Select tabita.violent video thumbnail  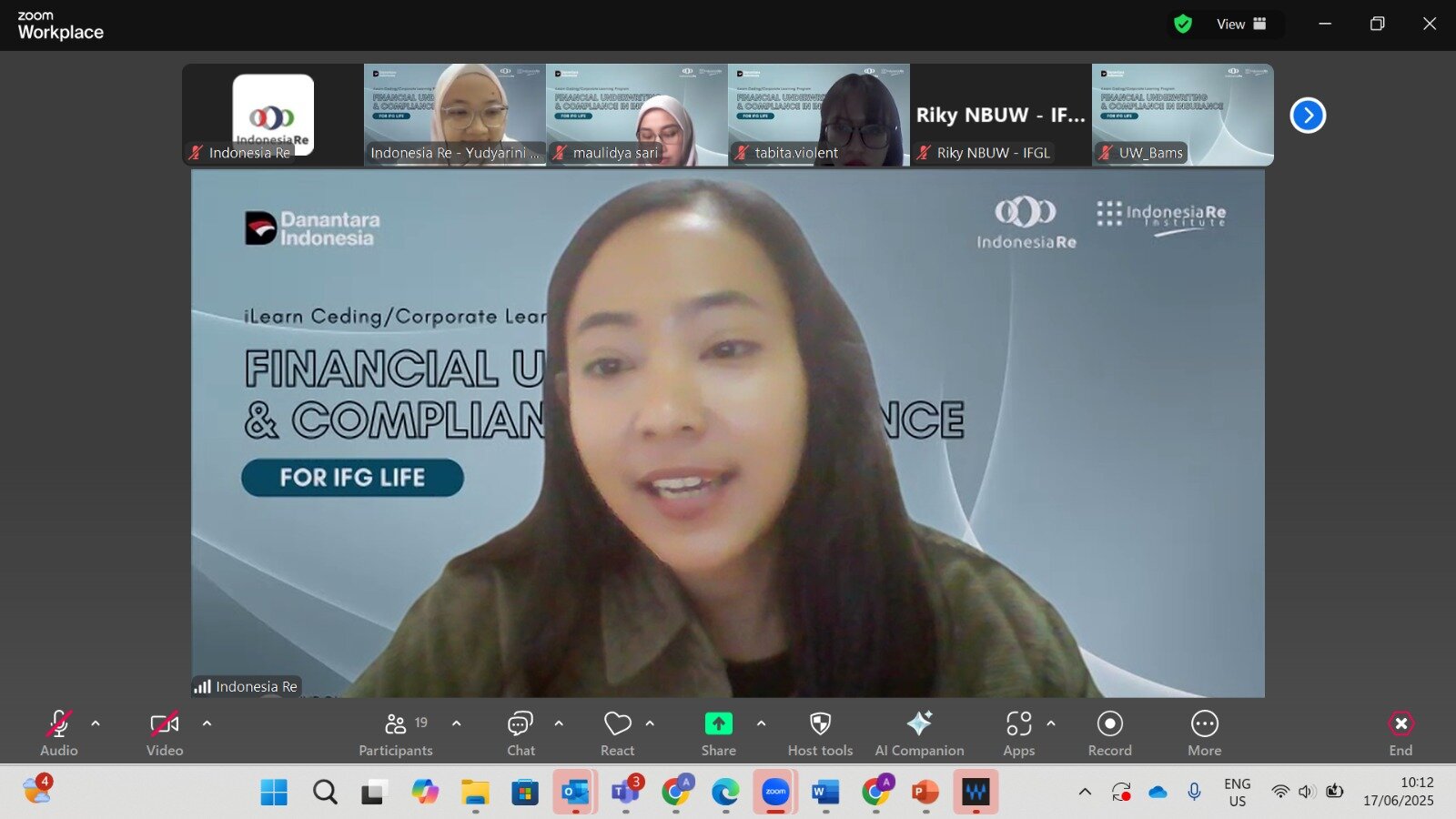(x=819, y=115)
